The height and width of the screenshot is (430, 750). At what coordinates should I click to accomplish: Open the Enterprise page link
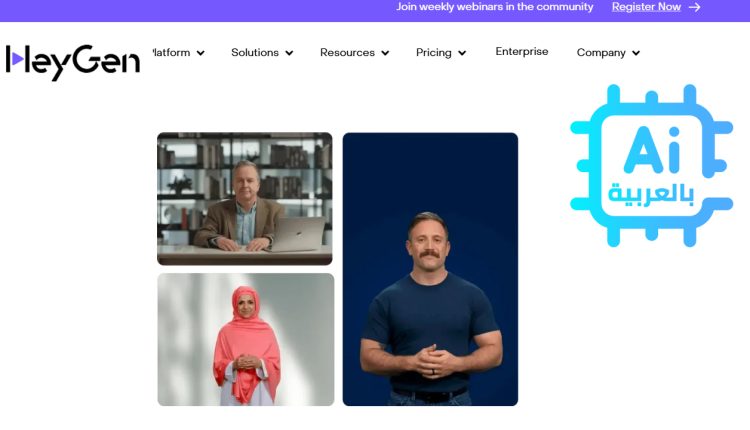[522, 52]
